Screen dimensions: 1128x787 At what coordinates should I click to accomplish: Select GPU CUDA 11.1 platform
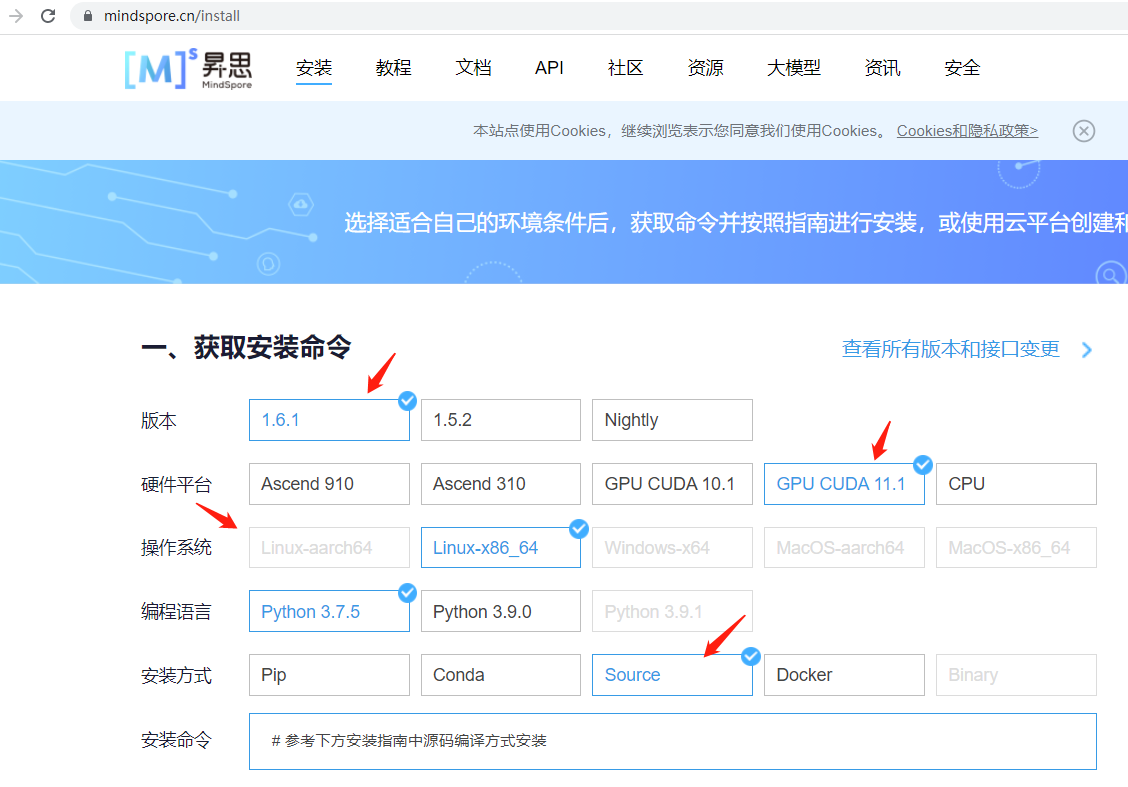click(x=844, y=484)
